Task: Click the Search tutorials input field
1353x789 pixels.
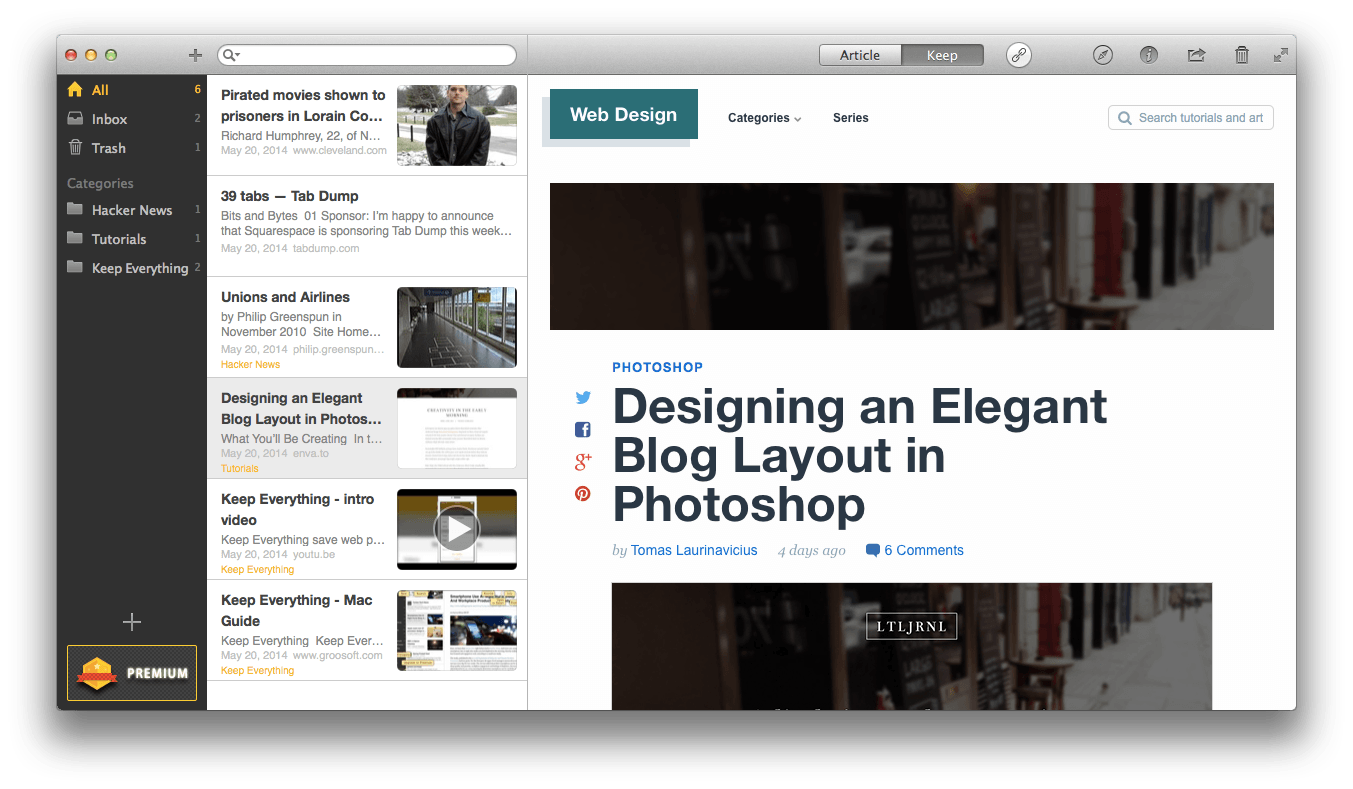Action: tap(1191, 118)
